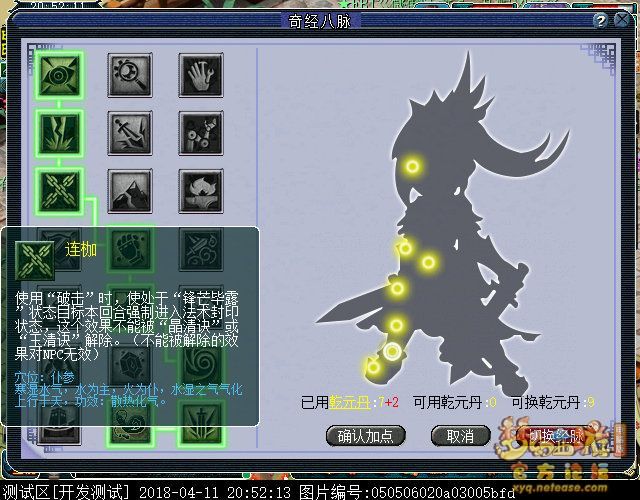Open the yellow 乾元丹 link
The image size is (640, 500).
[x=350, y=402]
